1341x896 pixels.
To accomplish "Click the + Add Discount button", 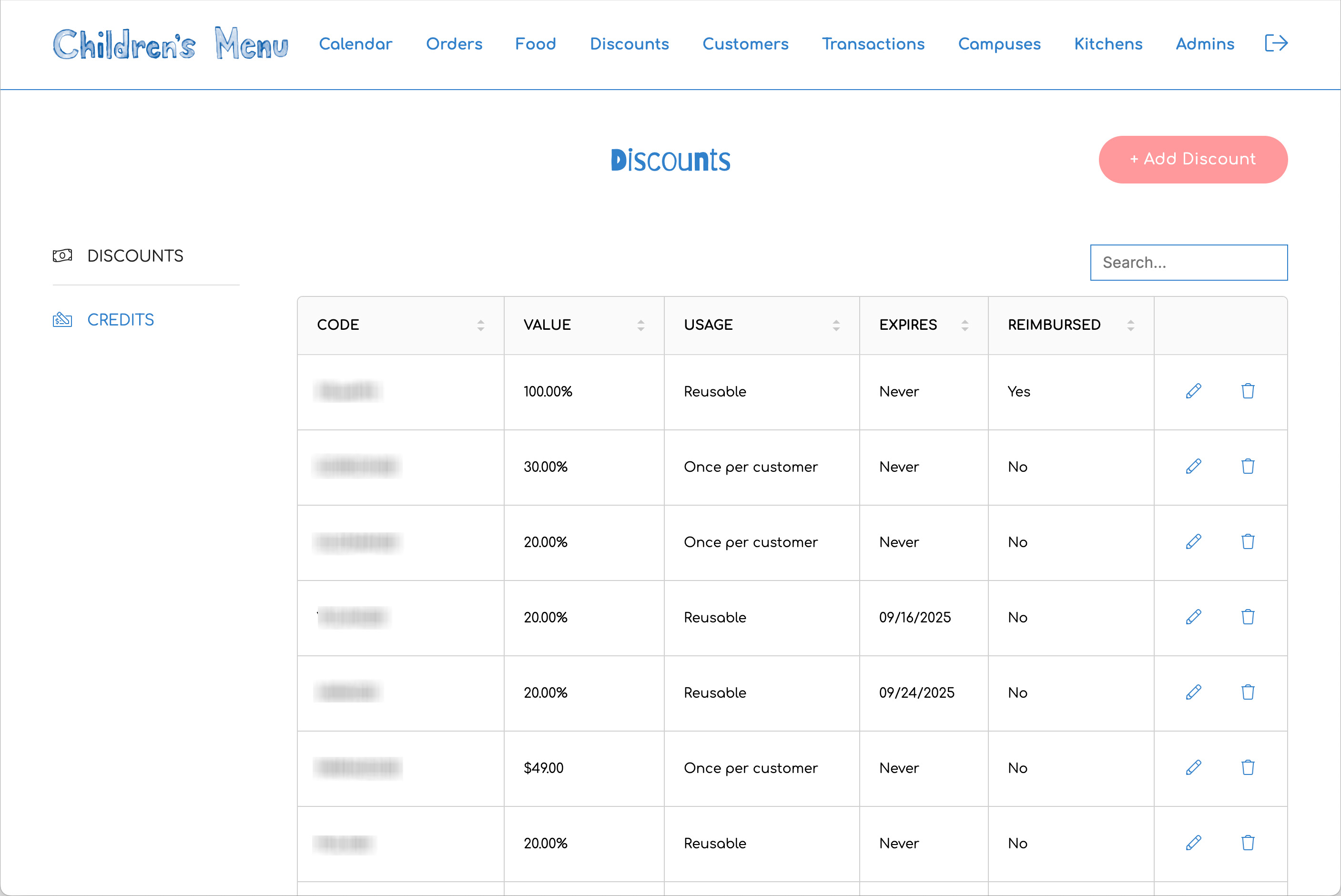I will point(1193,160).
